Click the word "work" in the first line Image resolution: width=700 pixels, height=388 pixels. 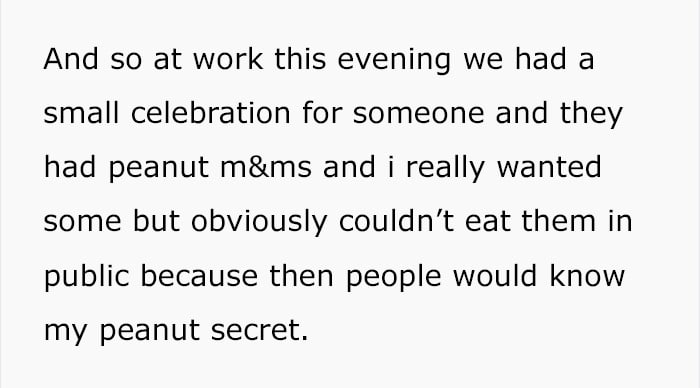228,59
